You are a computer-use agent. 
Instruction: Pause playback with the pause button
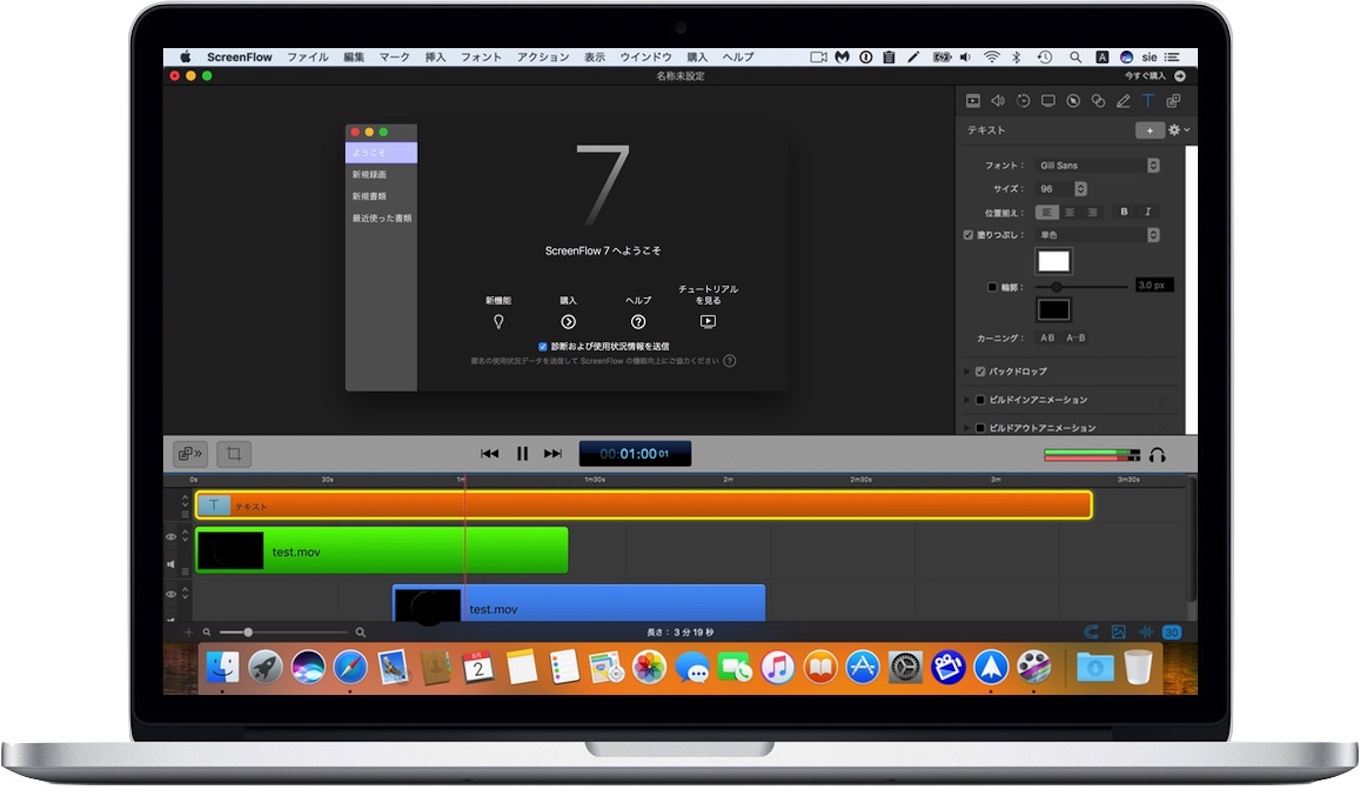coord(522,453)
